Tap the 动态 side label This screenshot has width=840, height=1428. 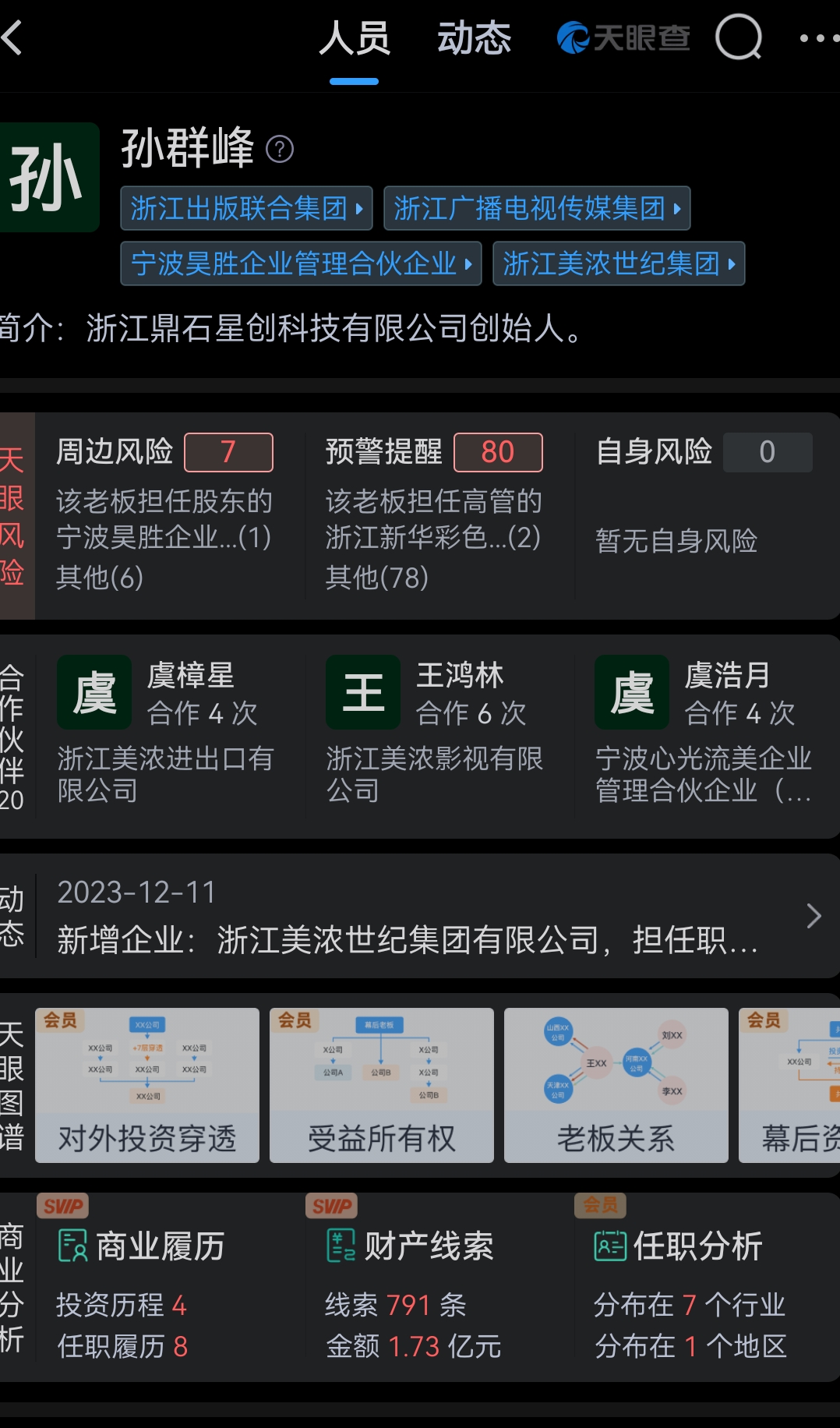12,916
